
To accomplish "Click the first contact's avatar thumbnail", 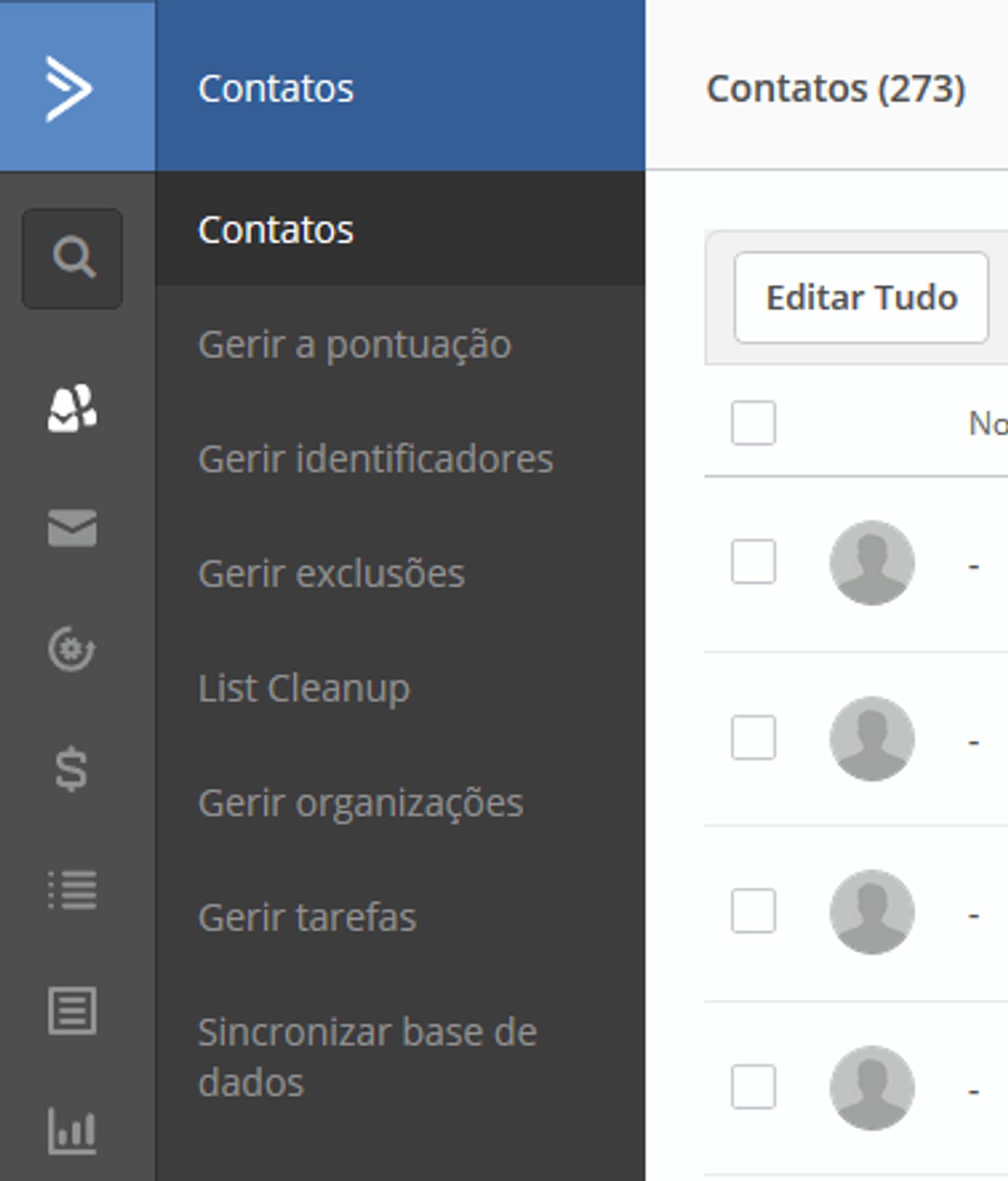I will tap(872, 562).
